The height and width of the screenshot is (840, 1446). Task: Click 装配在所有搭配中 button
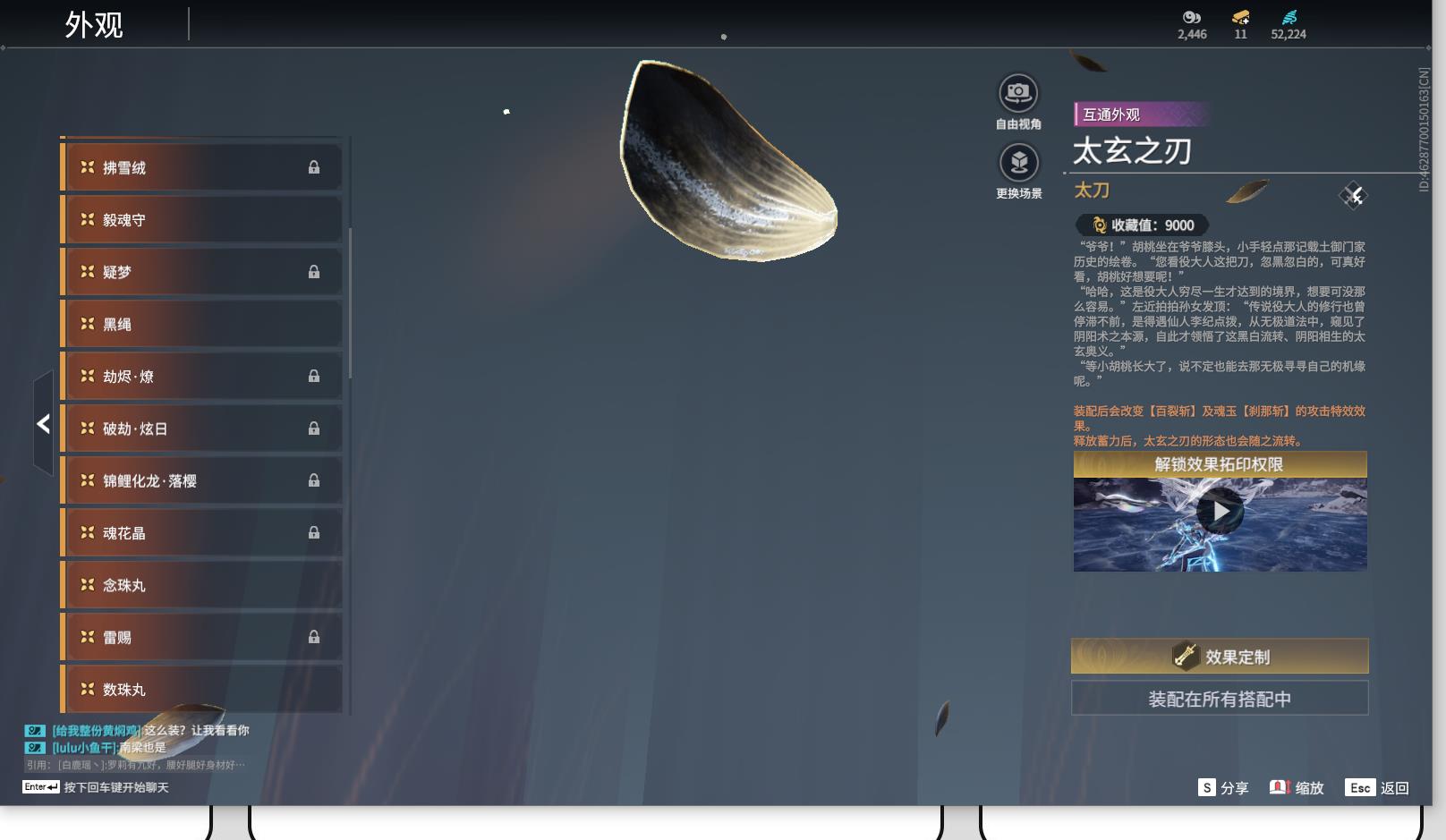tap(1220, 699)
